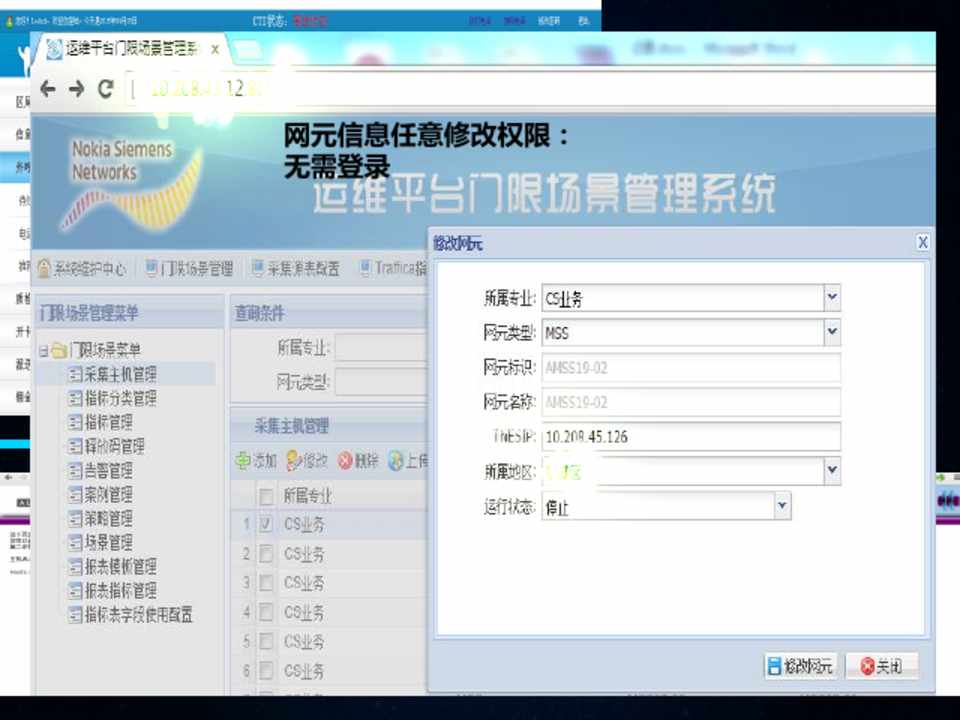Toggle the header select-all checkbox
960x720 pixels.
[x=266, y=496]
